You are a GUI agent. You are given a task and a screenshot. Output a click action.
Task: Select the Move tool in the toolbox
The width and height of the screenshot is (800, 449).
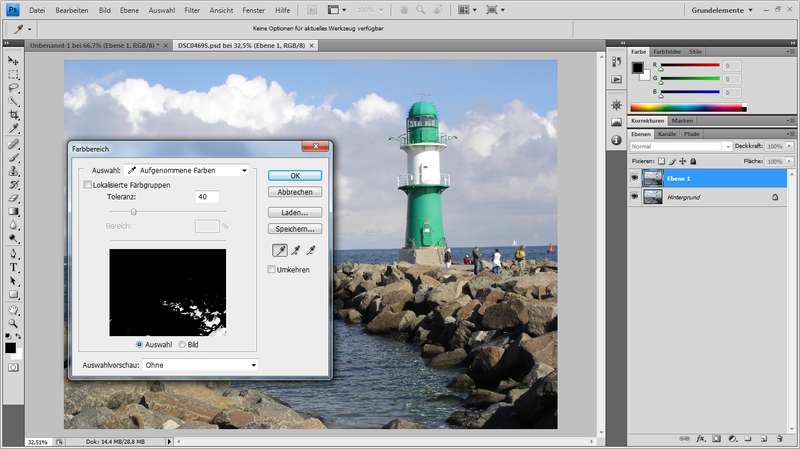[x=14, y=61]
